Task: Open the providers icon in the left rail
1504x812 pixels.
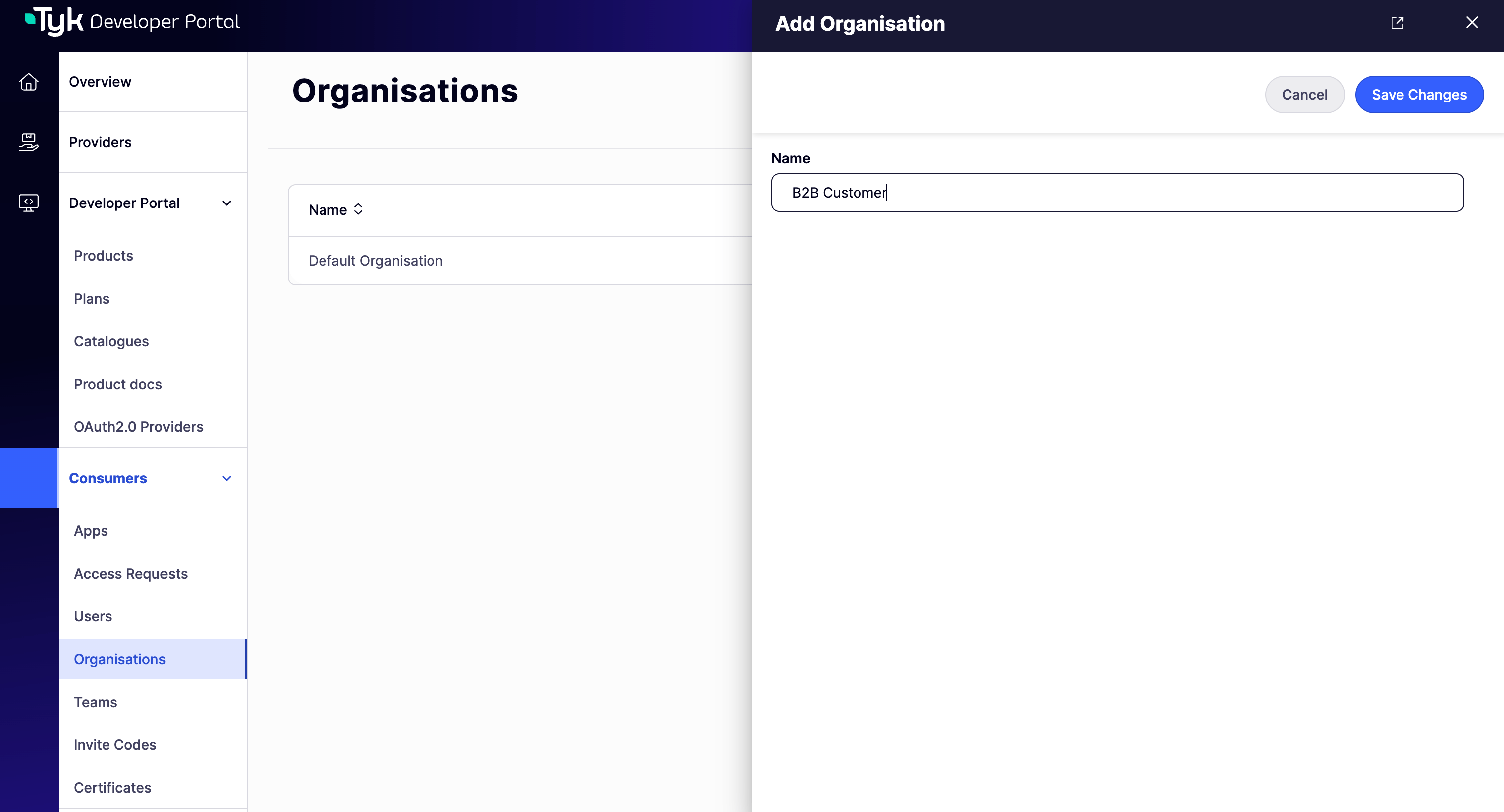Action: [28, 142]
